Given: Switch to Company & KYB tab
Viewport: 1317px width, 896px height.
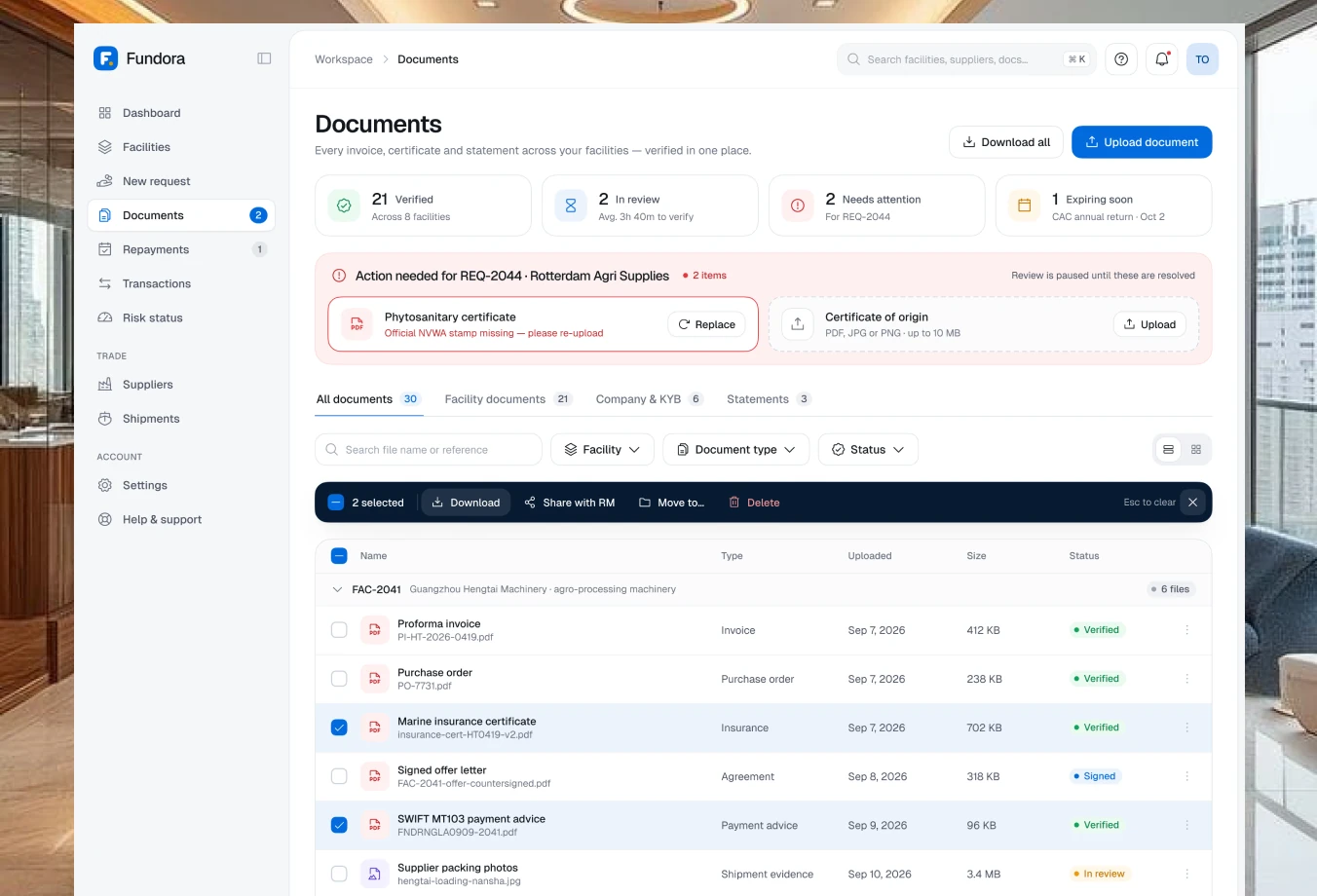Looking at the screenshot, I should [649, 399].
